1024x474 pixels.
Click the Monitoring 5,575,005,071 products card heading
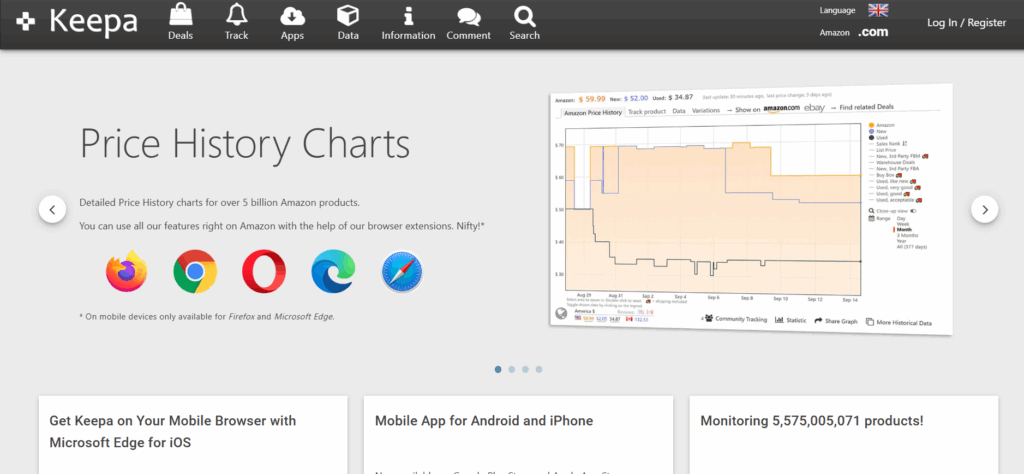(x=812, y=420)
